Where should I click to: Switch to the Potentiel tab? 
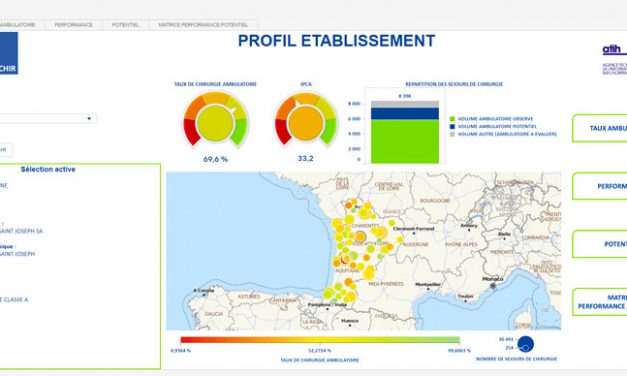[126, 25]
